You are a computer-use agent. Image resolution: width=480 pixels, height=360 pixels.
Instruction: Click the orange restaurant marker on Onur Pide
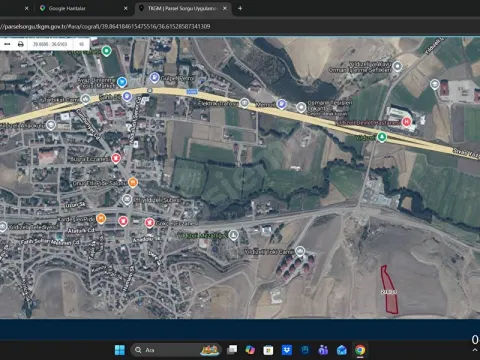click(x=133, y=183)
